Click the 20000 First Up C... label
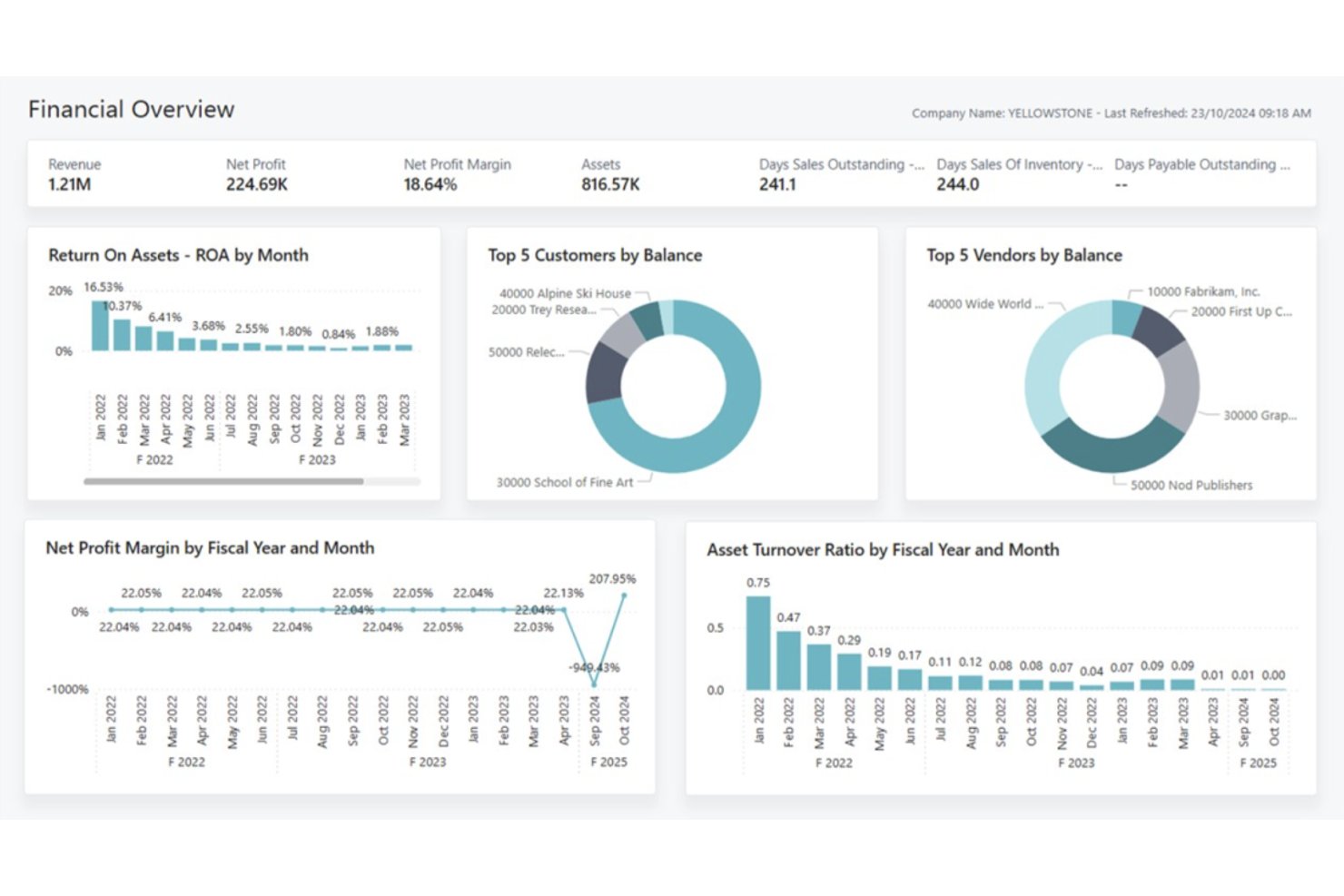Image resolution: width=1344 pixels, height=896 pixels. 1241,311
